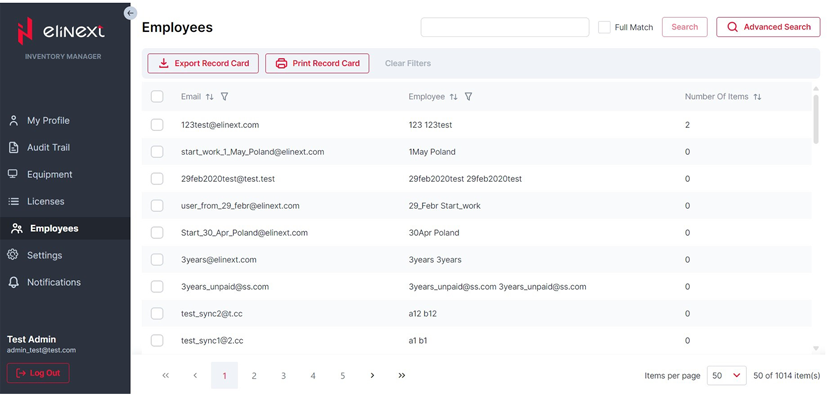Open Notifications in sidebar
834x396 pixels.
tap(54, 282)
